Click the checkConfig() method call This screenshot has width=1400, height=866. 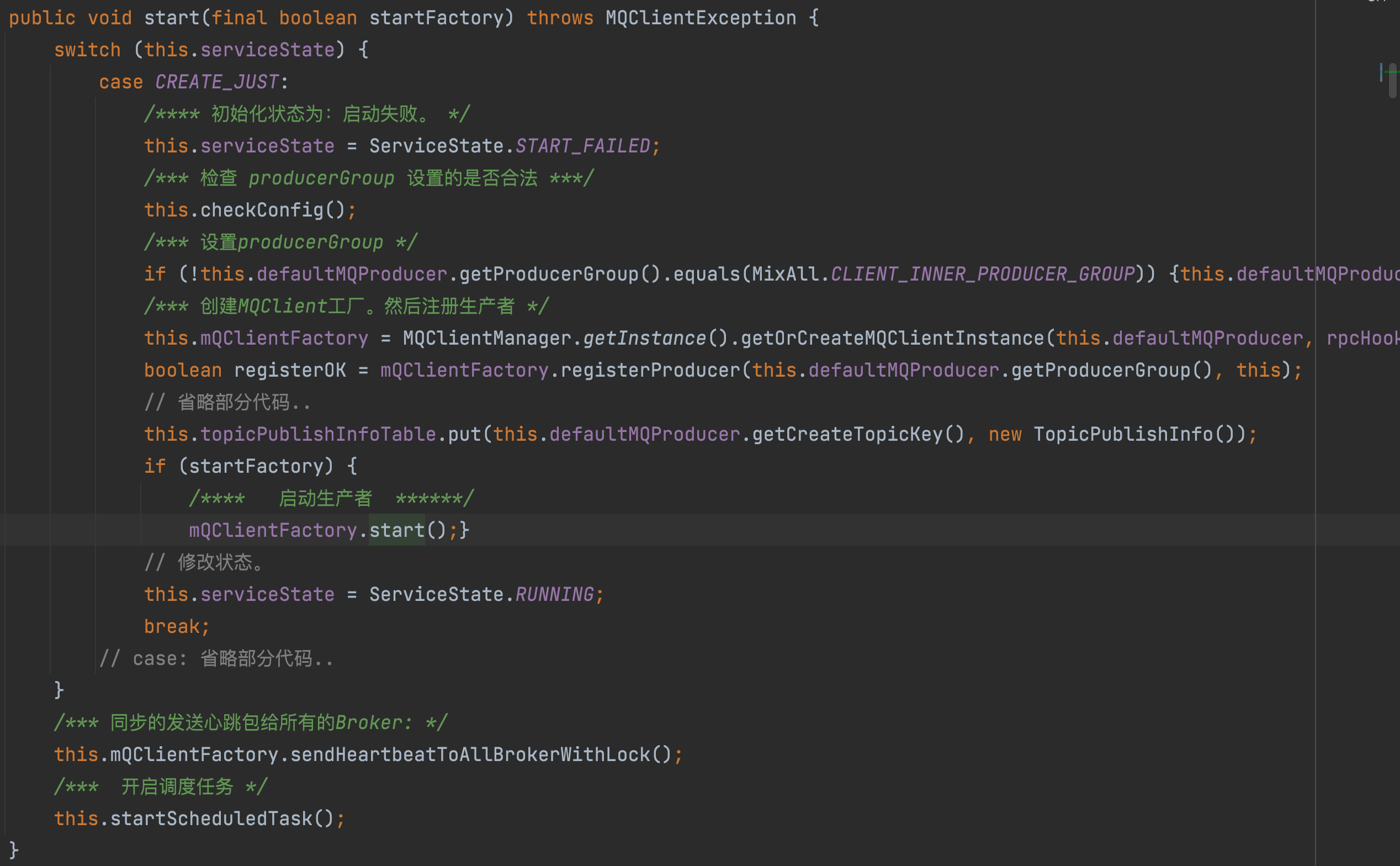tap(262, 210)
